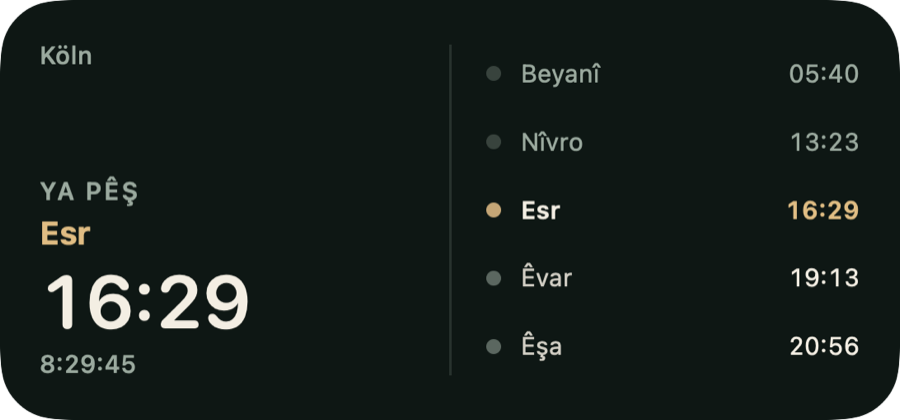Click the 19:13 time for Êvar

(824, 278)
